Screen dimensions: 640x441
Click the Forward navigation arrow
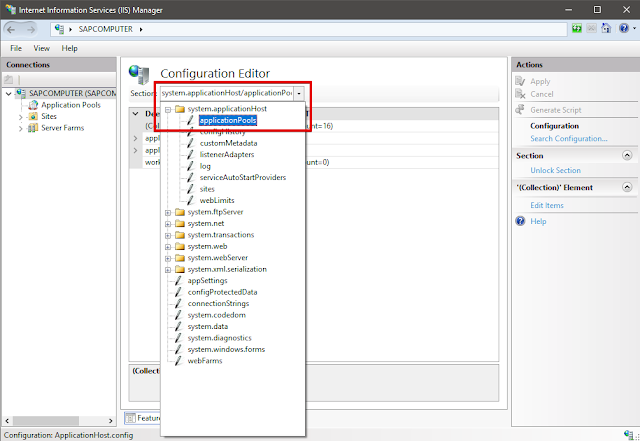click(31, 29)
